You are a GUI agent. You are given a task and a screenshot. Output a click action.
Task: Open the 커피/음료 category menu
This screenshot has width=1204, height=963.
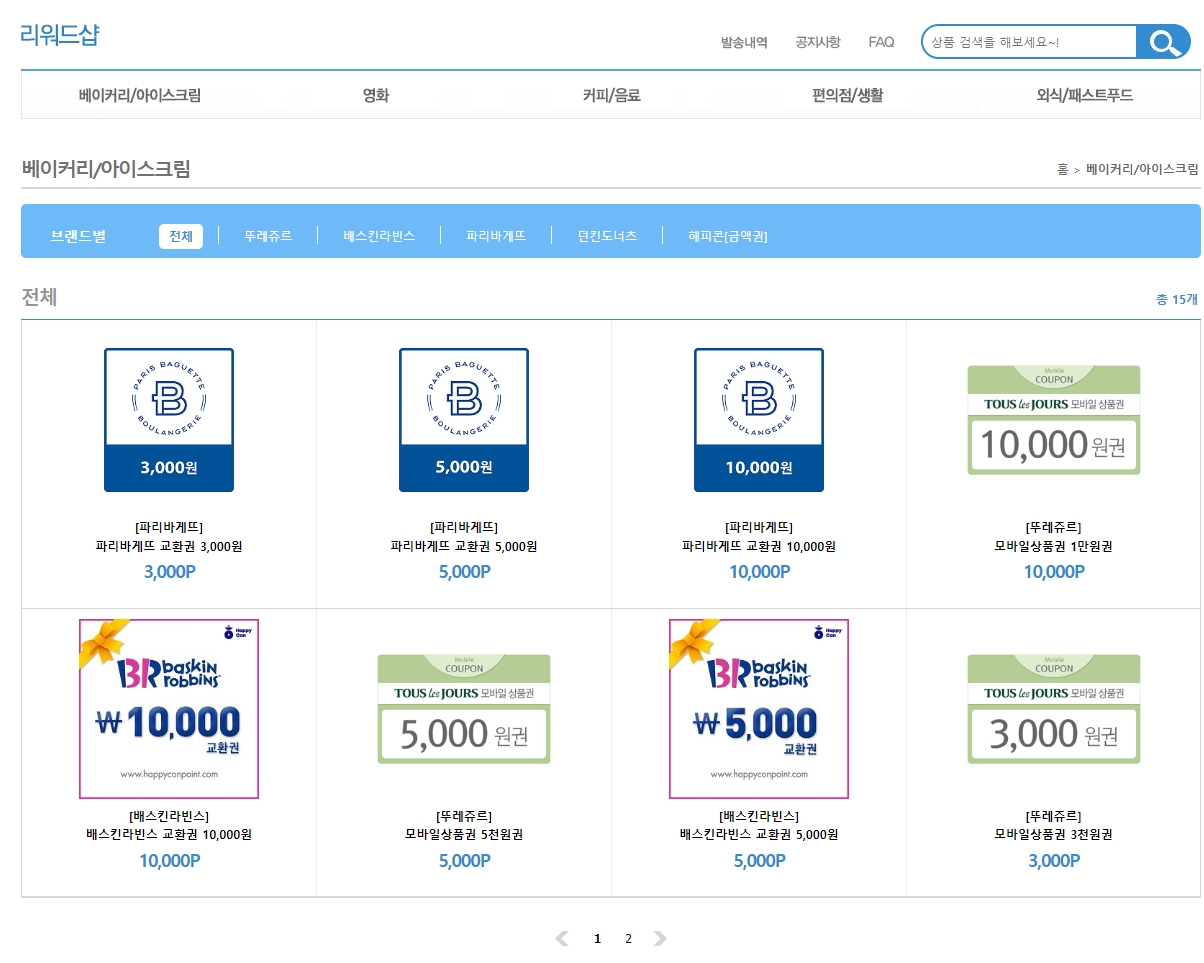[611, 96]
